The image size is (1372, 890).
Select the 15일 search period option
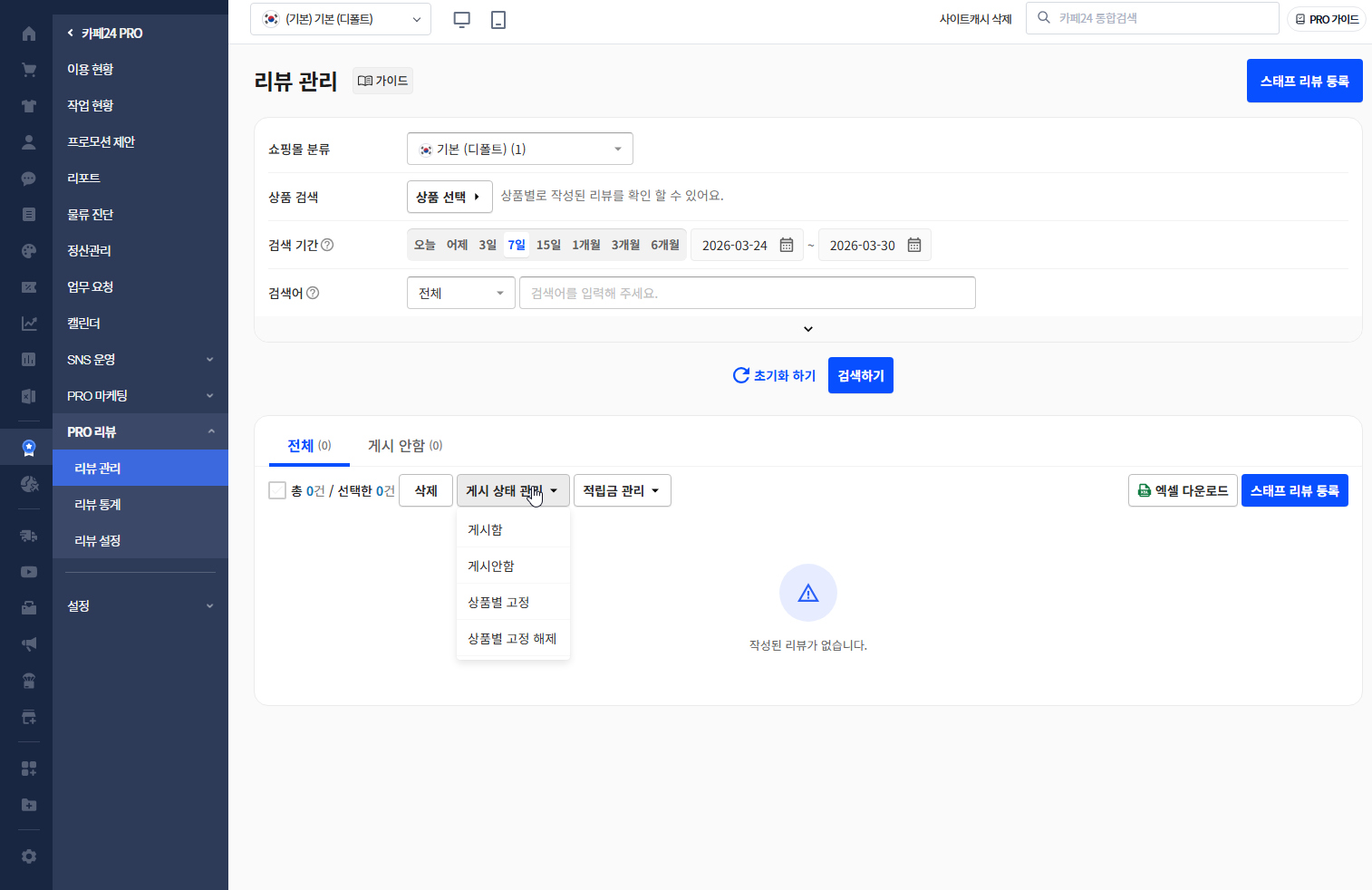click(548, 245)
